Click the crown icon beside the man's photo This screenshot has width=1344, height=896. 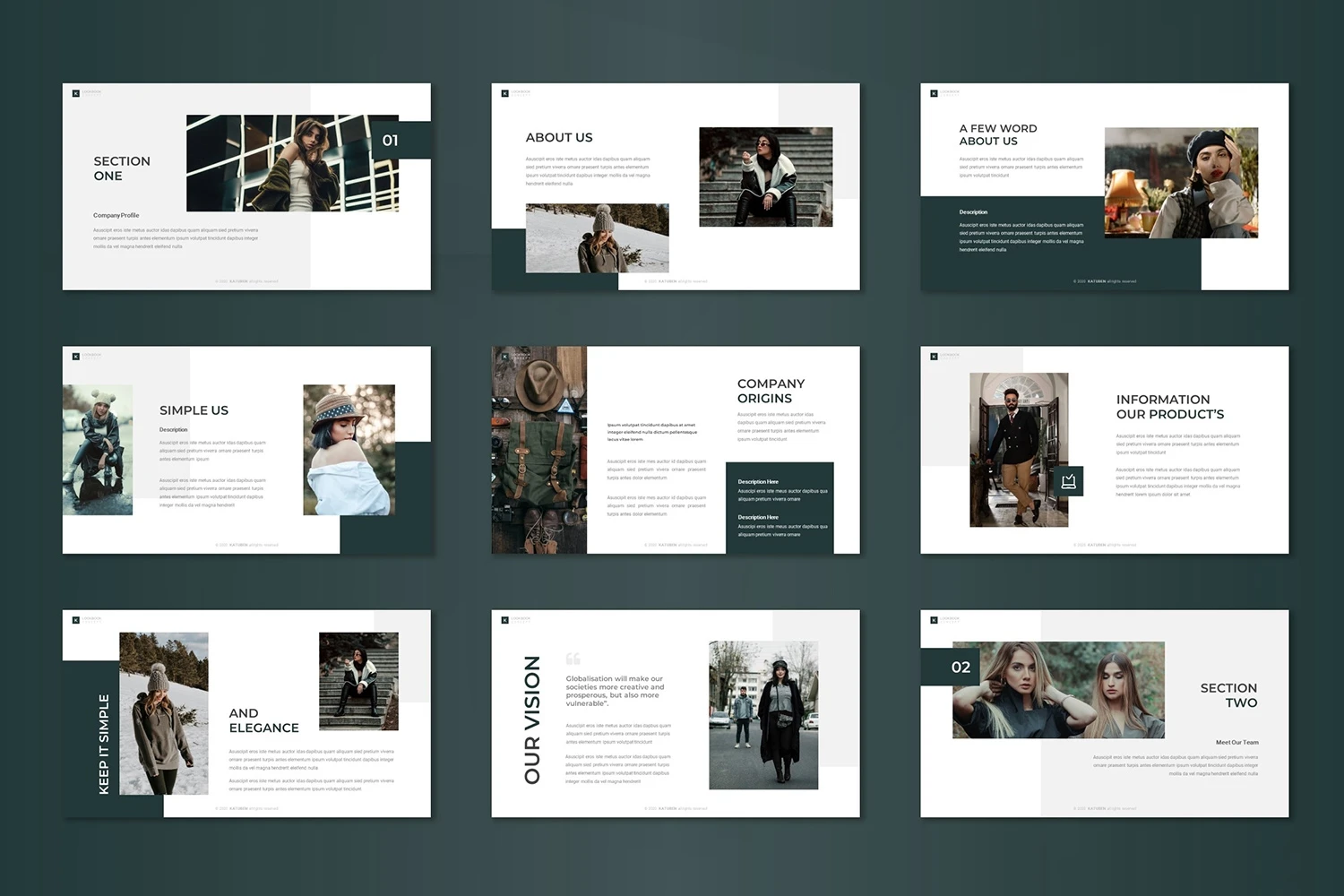coord(1068,481)
